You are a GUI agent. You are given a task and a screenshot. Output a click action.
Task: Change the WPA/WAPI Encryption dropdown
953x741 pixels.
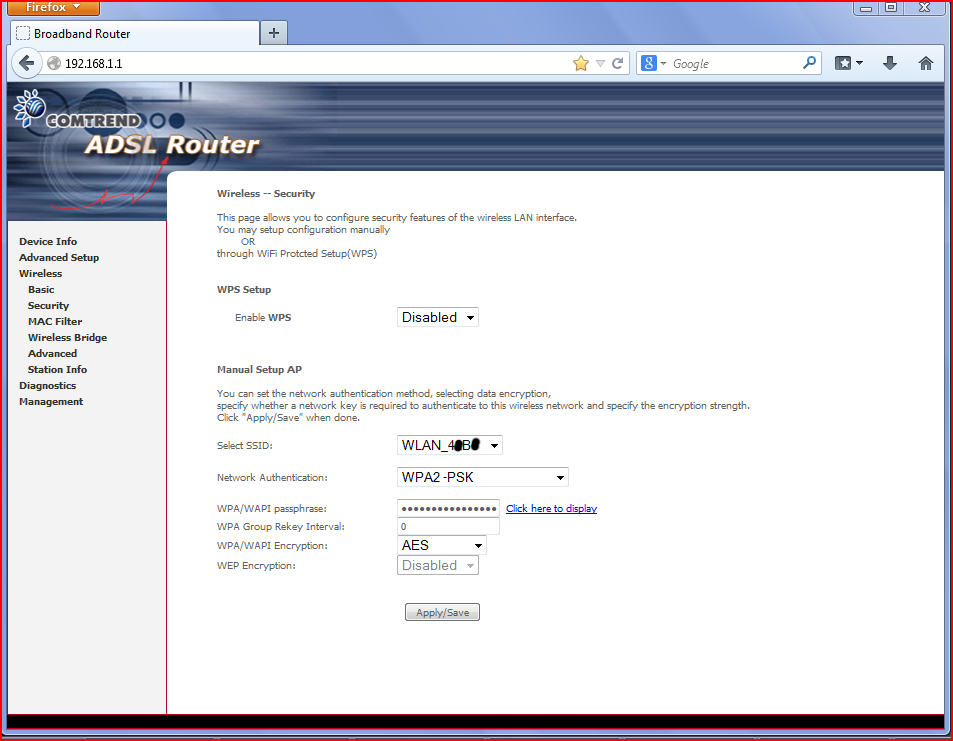(x=442, y=545)
